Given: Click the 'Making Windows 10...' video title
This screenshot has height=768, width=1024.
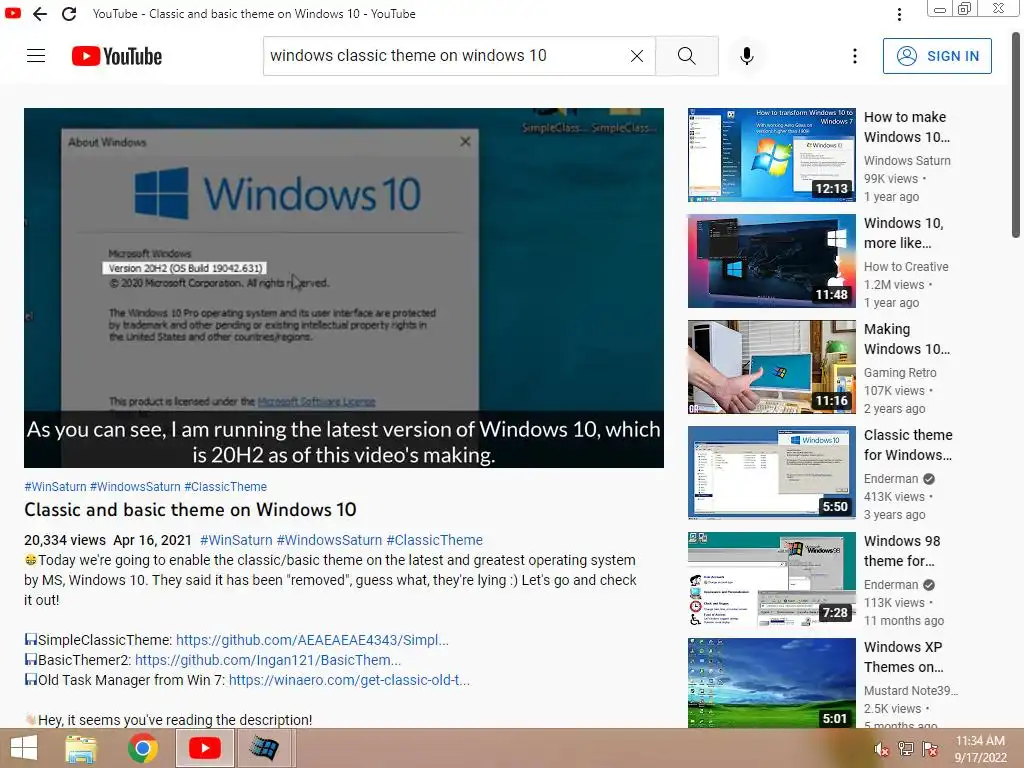Looking at the screenshot, I should [906, 339].
